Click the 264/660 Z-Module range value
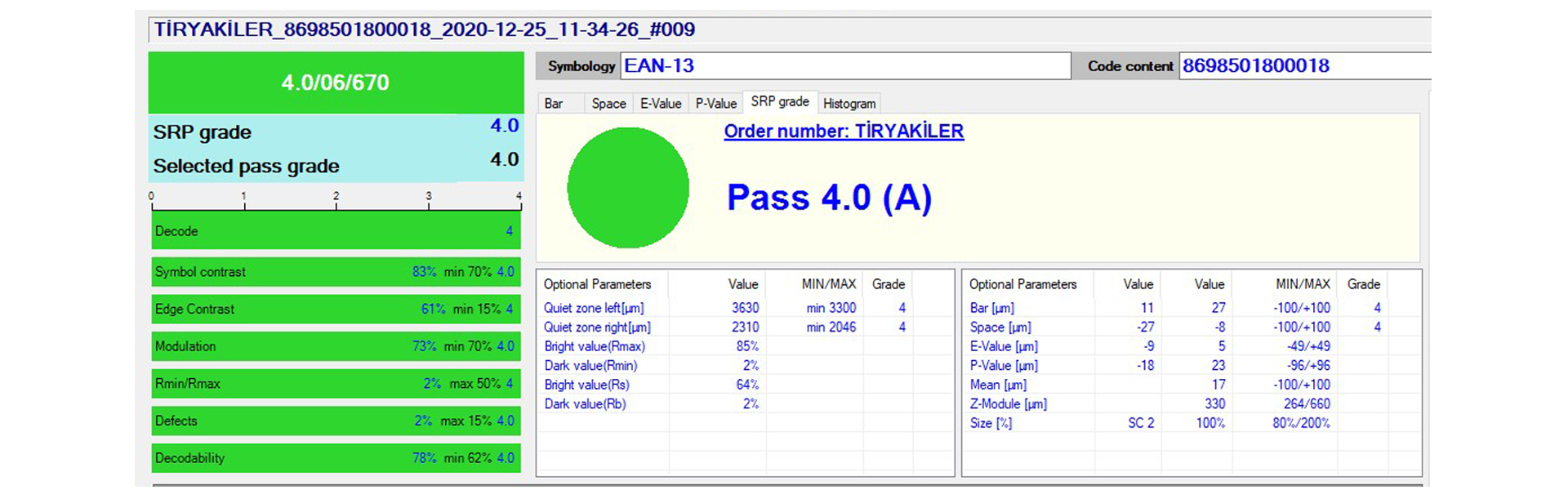The image size is (1568, 490). pyautogui.click(x=1307, y=403)
